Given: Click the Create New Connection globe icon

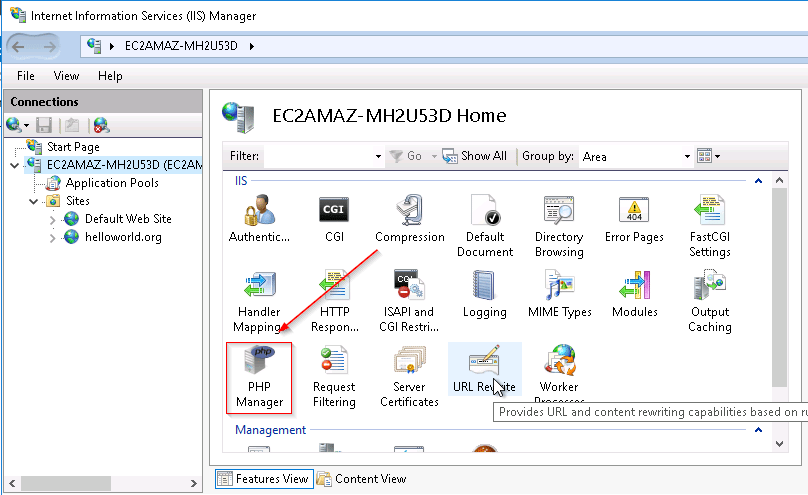Looking at the screenshot, I should (14, 125).
